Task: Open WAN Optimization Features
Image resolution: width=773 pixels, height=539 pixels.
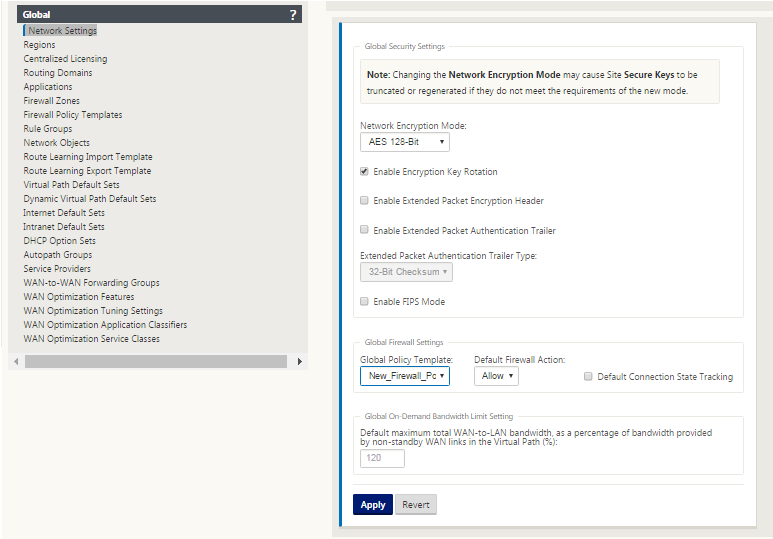Action: [x=79, y=297]
